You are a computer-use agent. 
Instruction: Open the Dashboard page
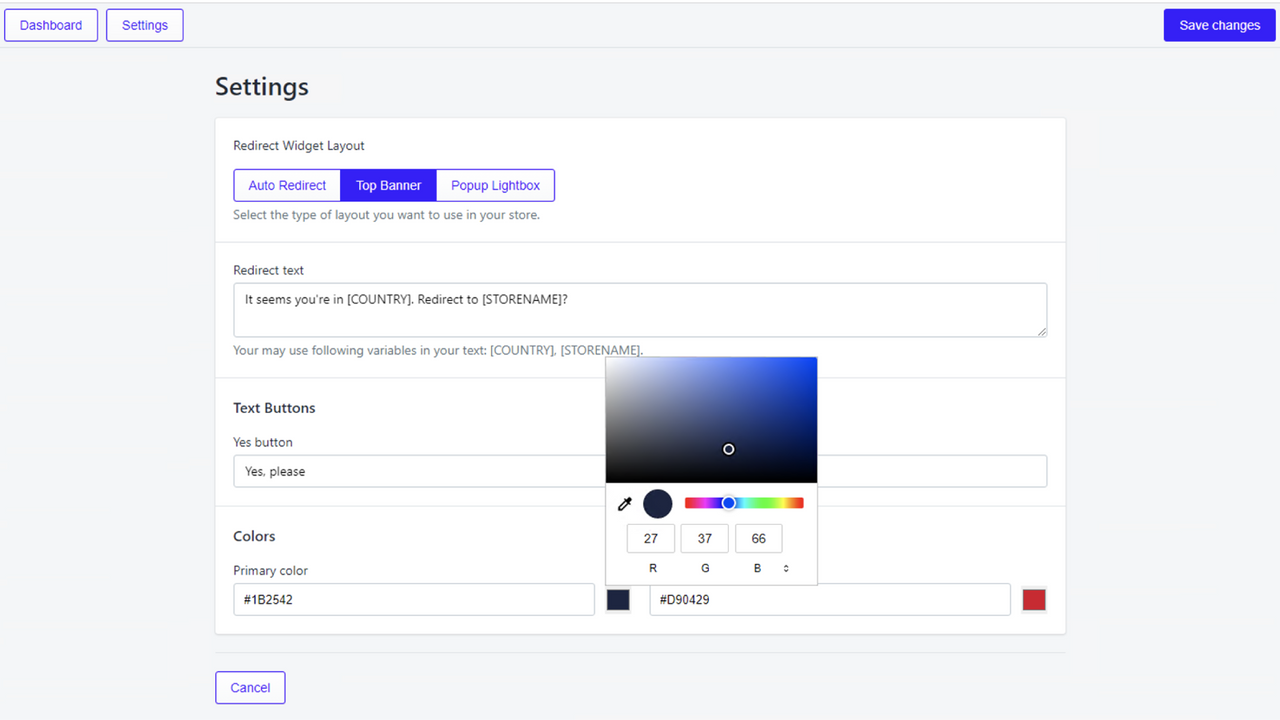[x=51, y=24]
